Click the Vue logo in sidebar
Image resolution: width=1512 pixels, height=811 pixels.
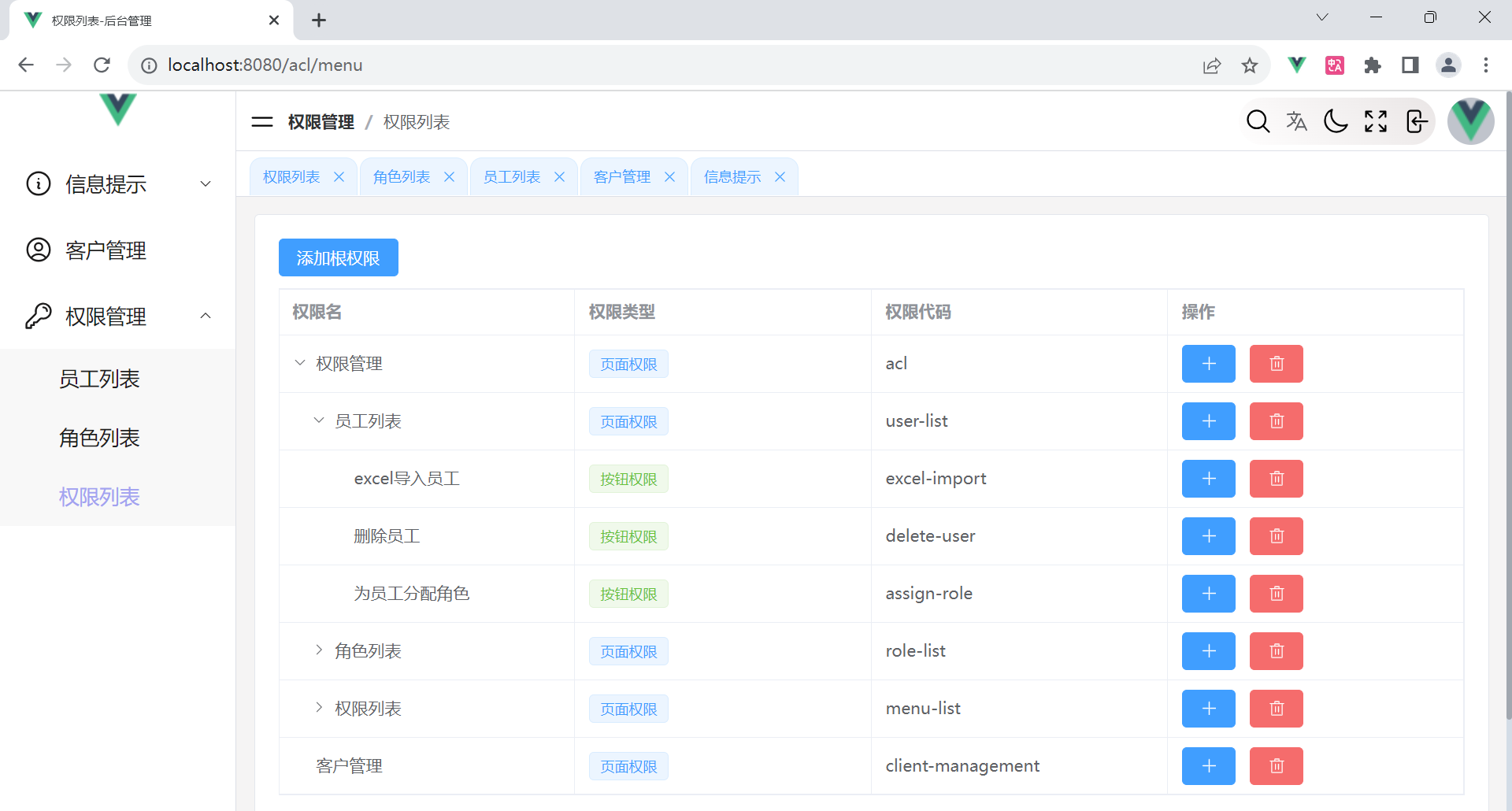(x=118, y=109)
